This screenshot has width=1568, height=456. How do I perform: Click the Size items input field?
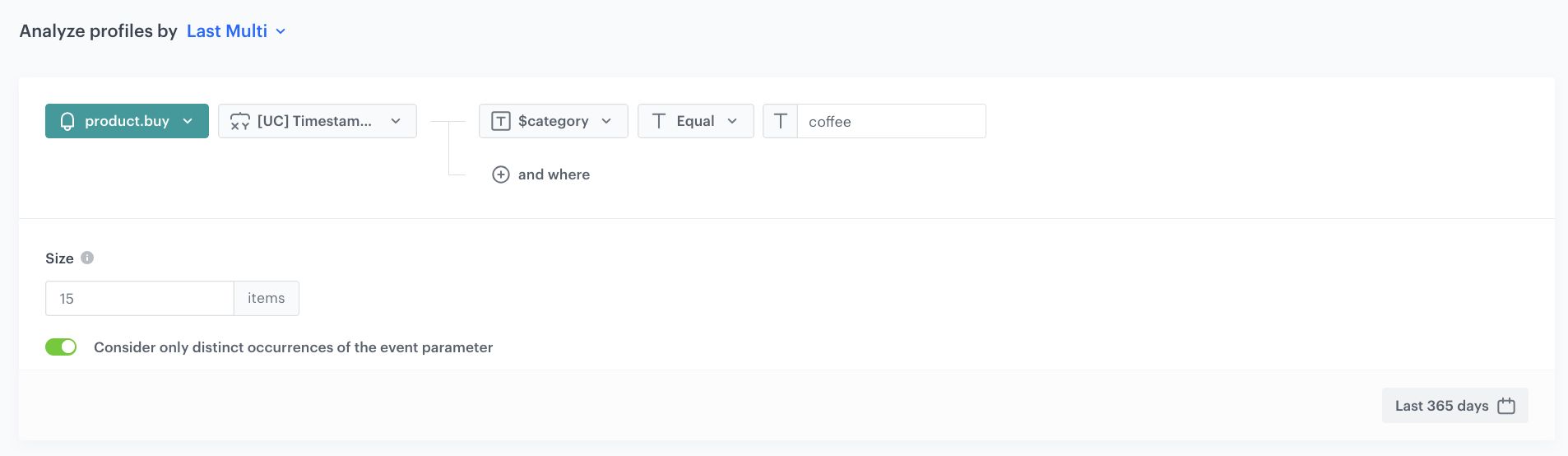click(140, 299)
